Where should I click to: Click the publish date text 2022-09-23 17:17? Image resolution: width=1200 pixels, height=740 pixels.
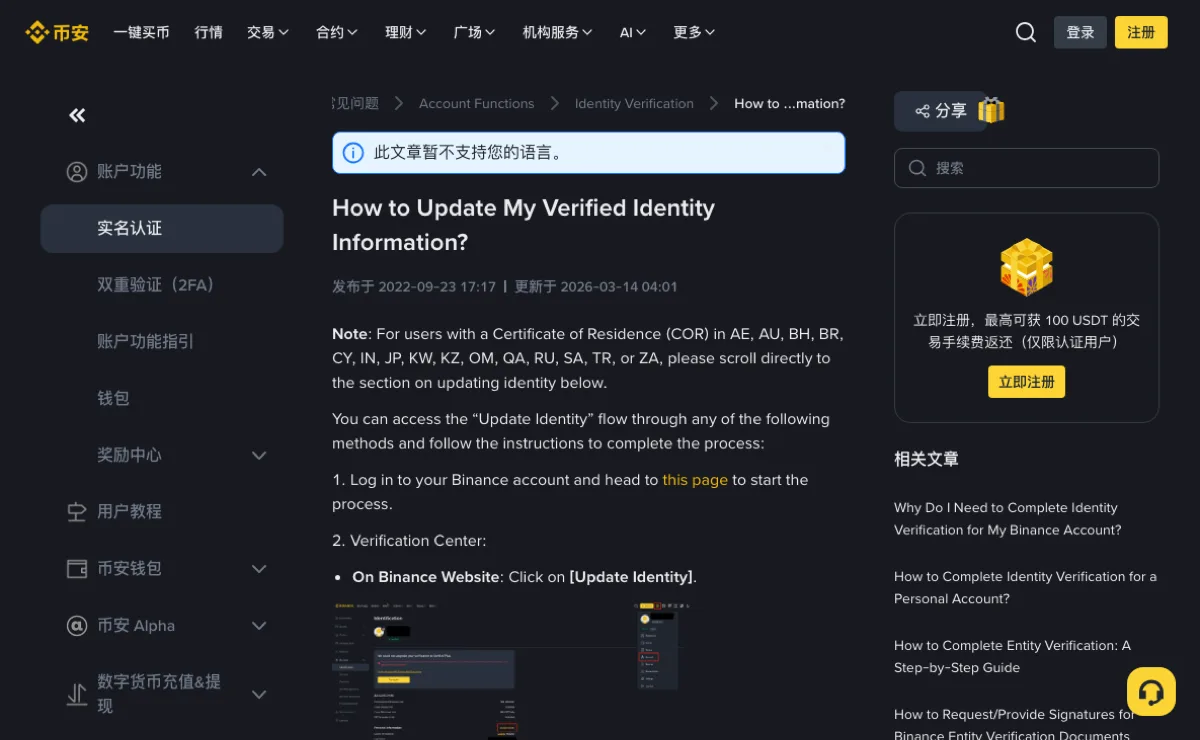(x=437, y=286)
